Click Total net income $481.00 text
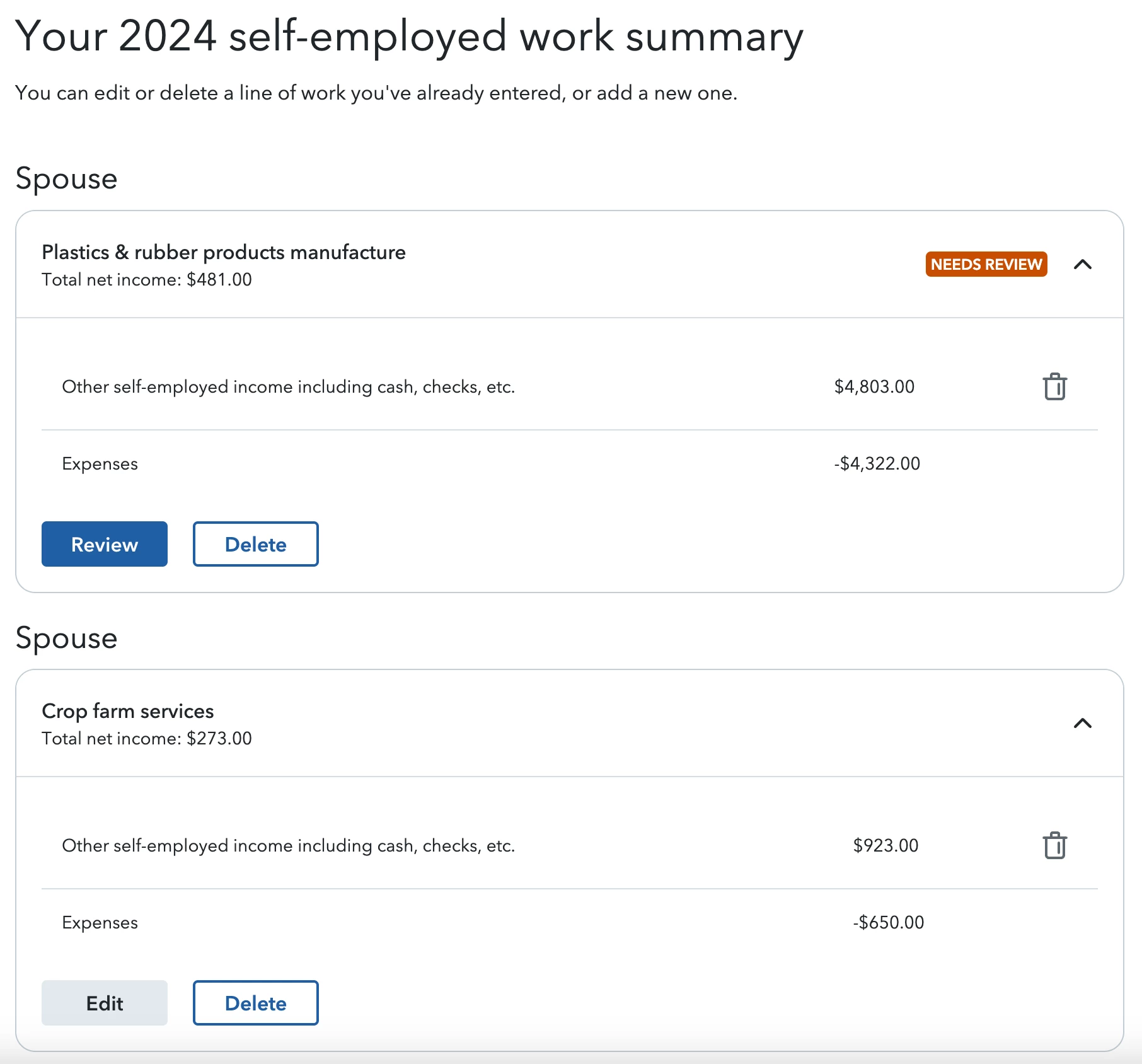1142x1064 pixels. [x=147, y=280]
